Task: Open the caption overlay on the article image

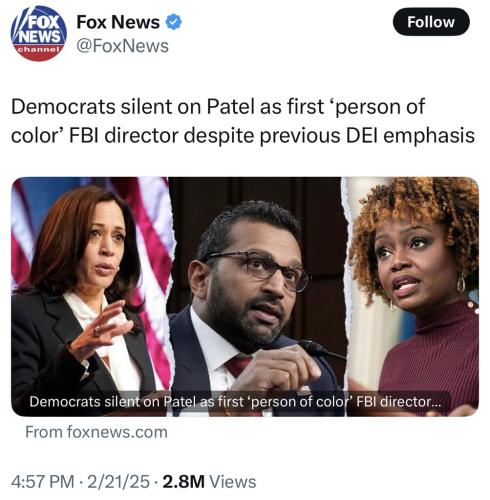Action: tap(235, 402)
